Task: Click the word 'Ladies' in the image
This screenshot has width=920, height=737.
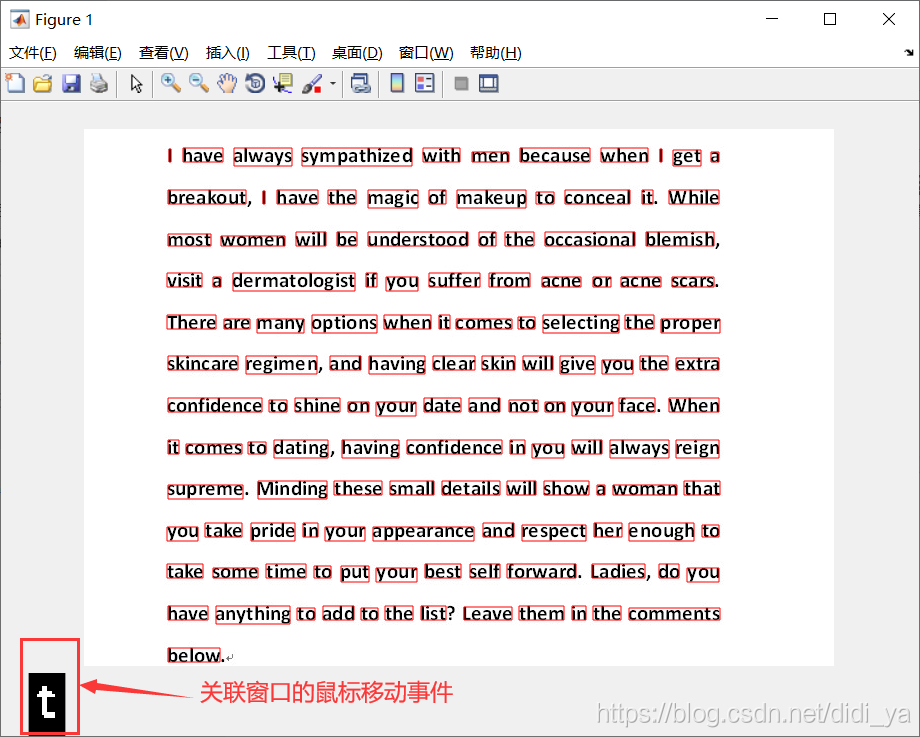Action: point(618,572)
